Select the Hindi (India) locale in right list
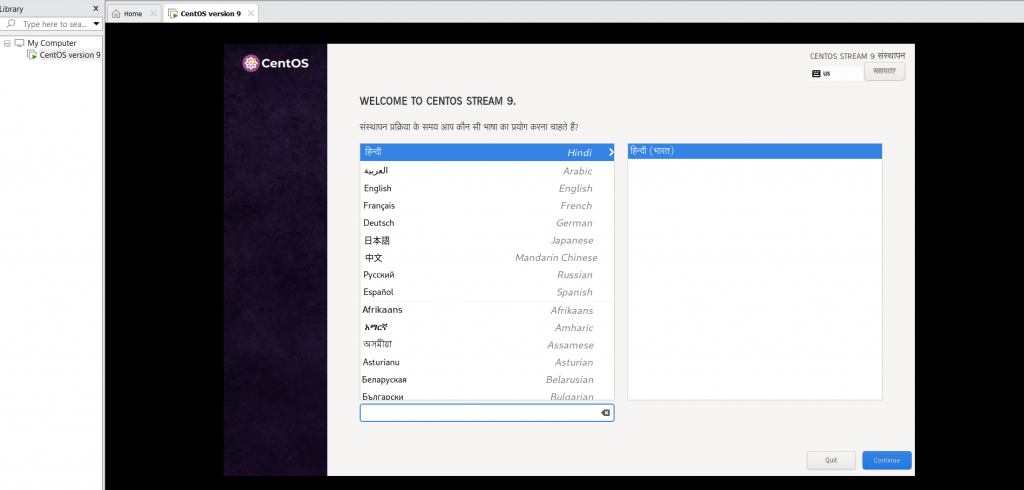 coord(754,151)
